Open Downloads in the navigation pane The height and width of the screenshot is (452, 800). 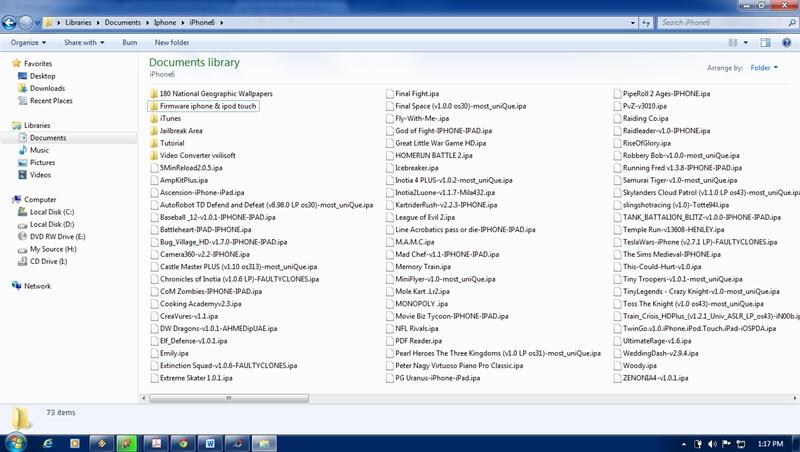[47, 88]
